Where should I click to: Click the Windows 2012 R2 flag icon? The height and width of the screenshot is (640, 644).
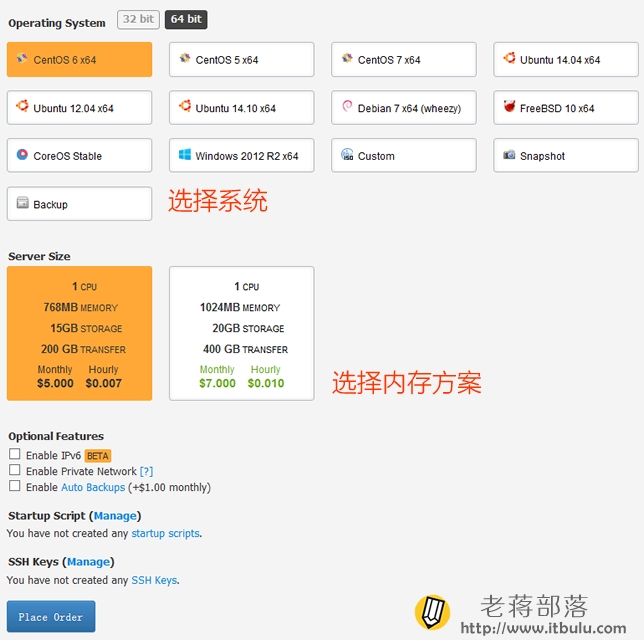coord(185,154)
